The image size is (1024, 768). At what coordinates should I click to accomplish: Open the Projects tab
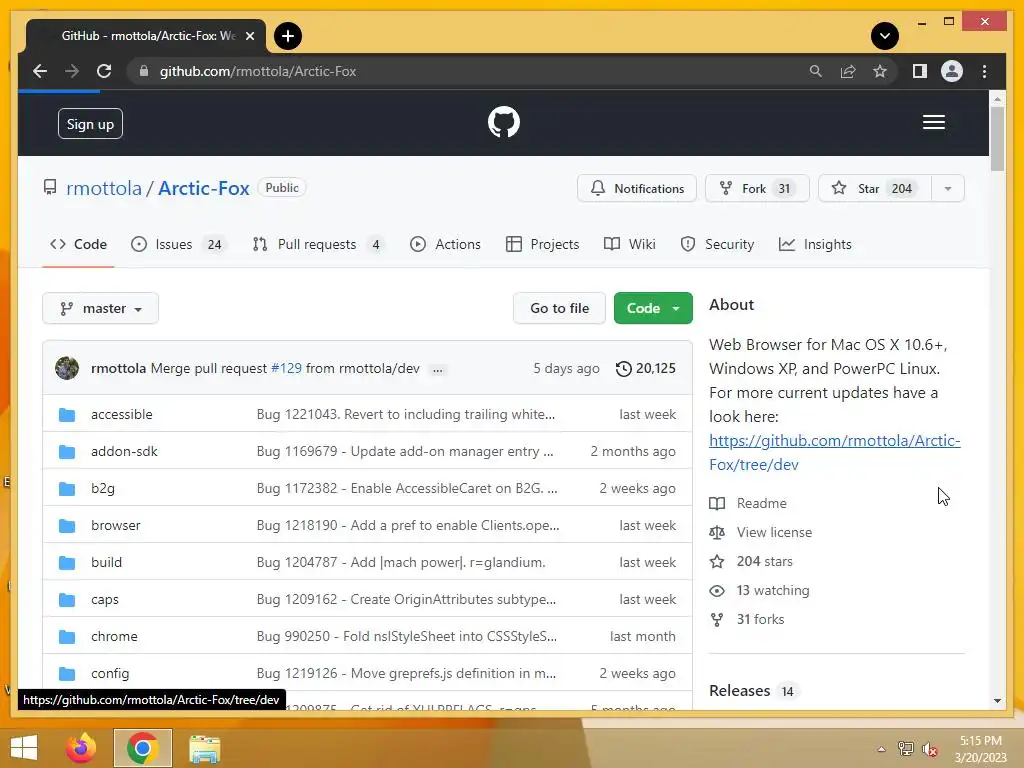[x=542, y=244]
